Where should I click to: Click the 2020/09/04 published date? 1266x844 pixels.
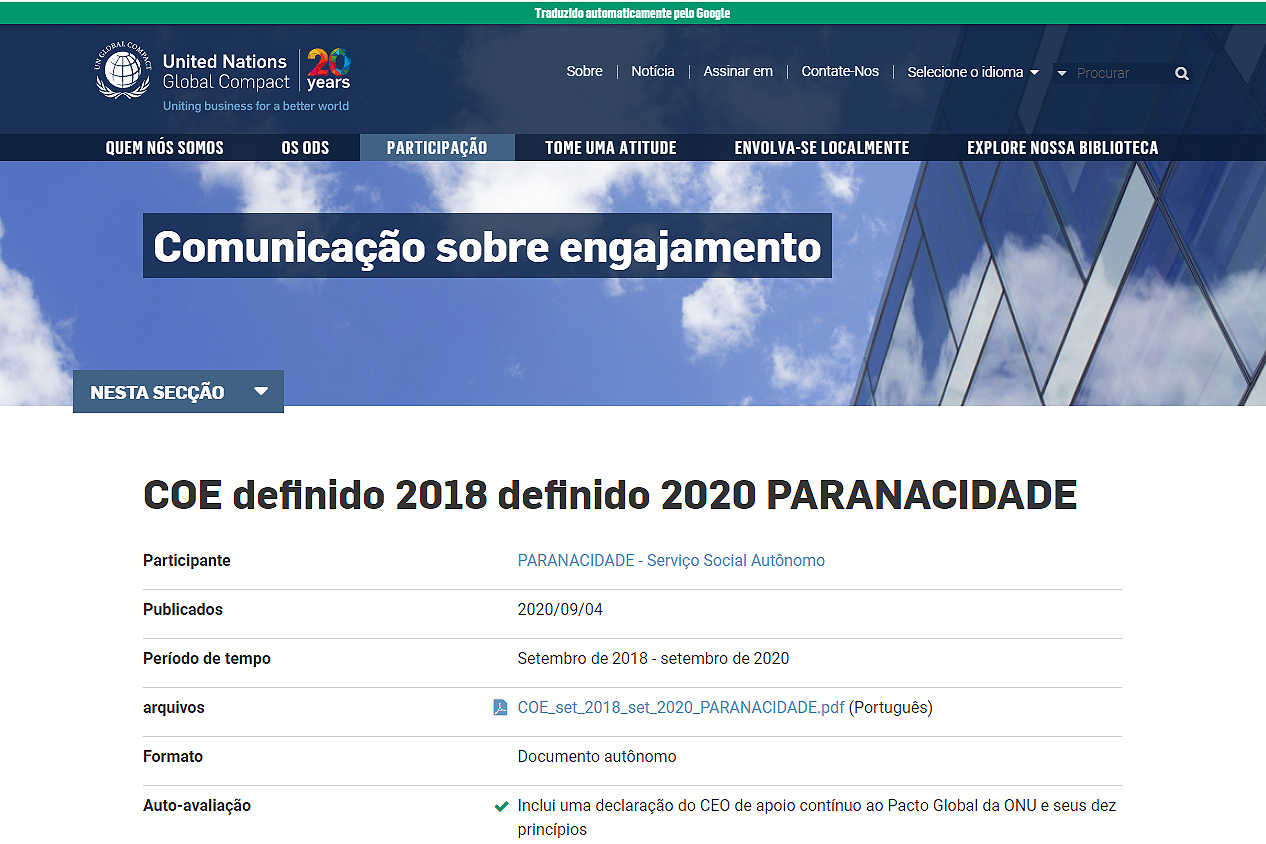tap(560, 610)
